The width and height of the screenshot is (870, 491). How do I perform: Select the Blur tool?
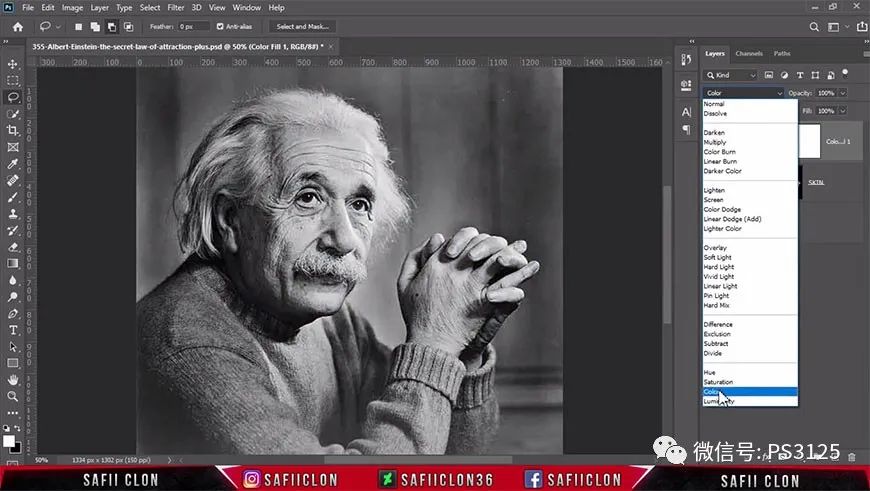(x=13, y=280)
